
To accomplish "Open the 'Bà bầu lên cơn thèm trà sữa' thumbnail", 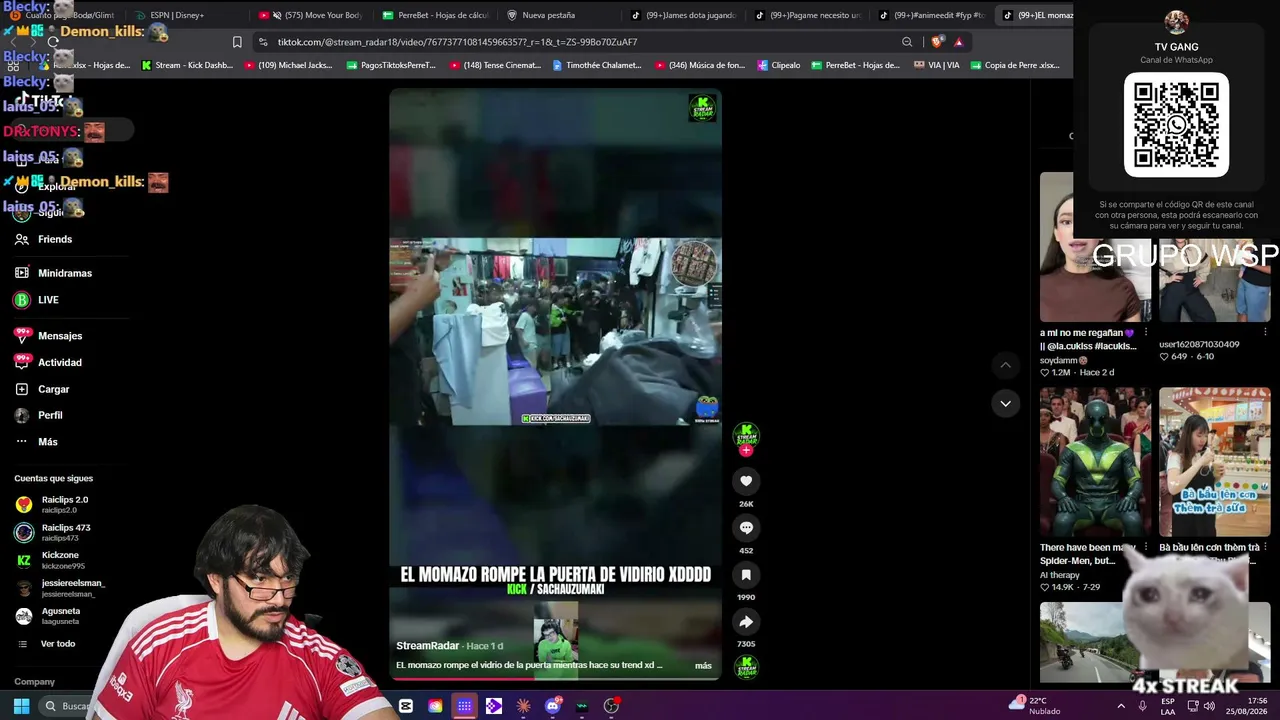I will [x=1214, y=462].
